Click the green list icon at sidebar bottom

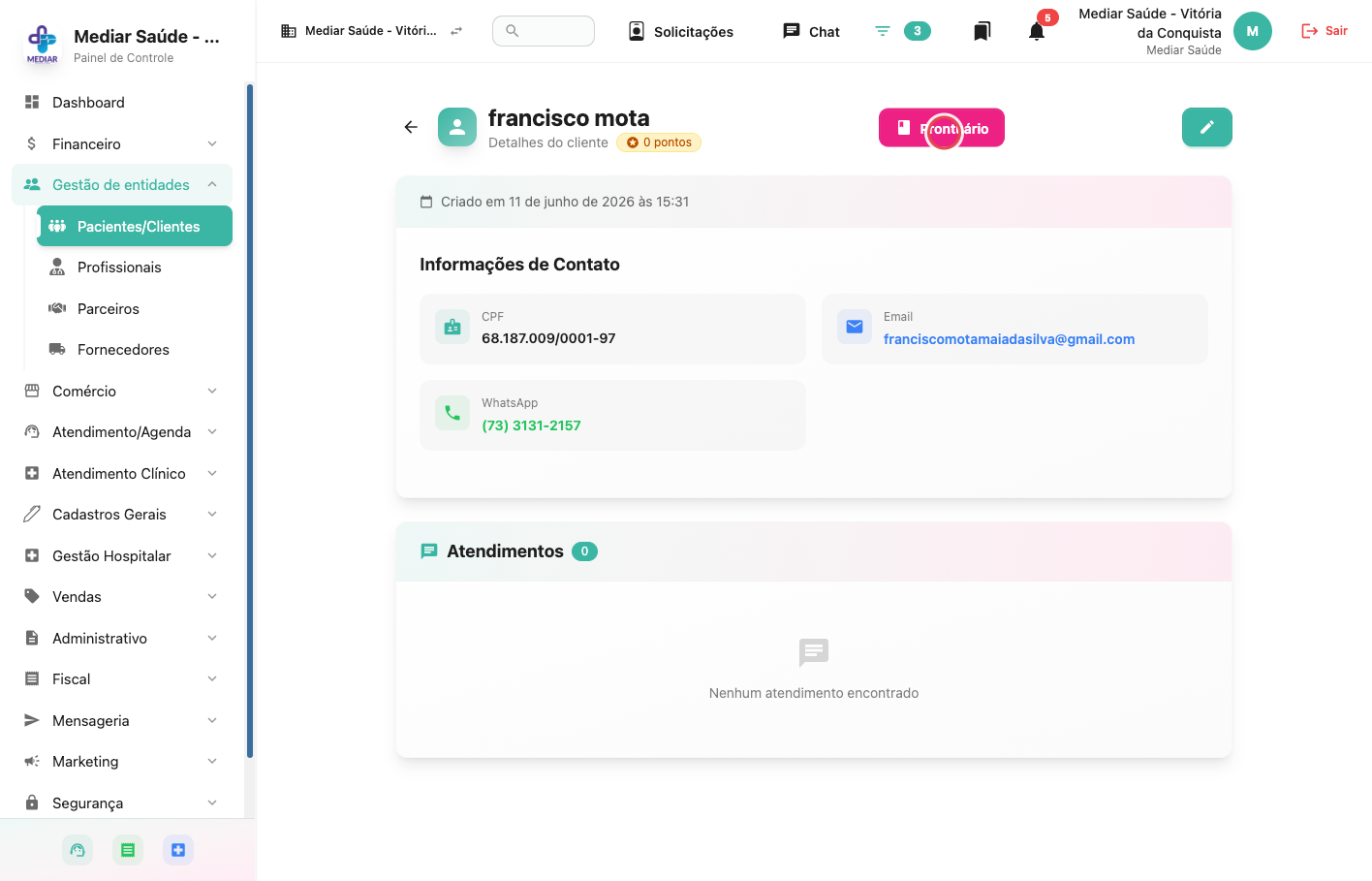point(128,850)
